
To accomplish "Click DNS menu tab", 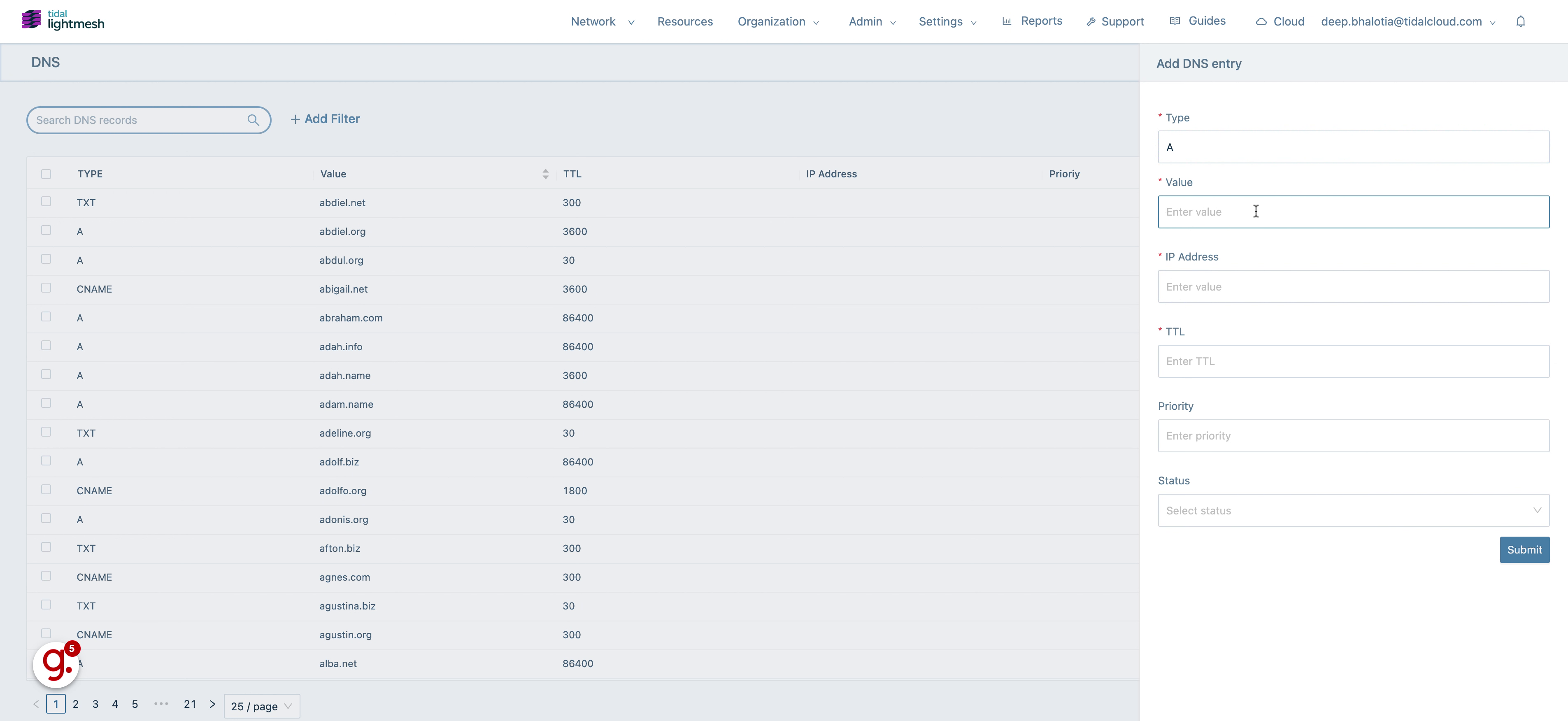I will point(45,62).
